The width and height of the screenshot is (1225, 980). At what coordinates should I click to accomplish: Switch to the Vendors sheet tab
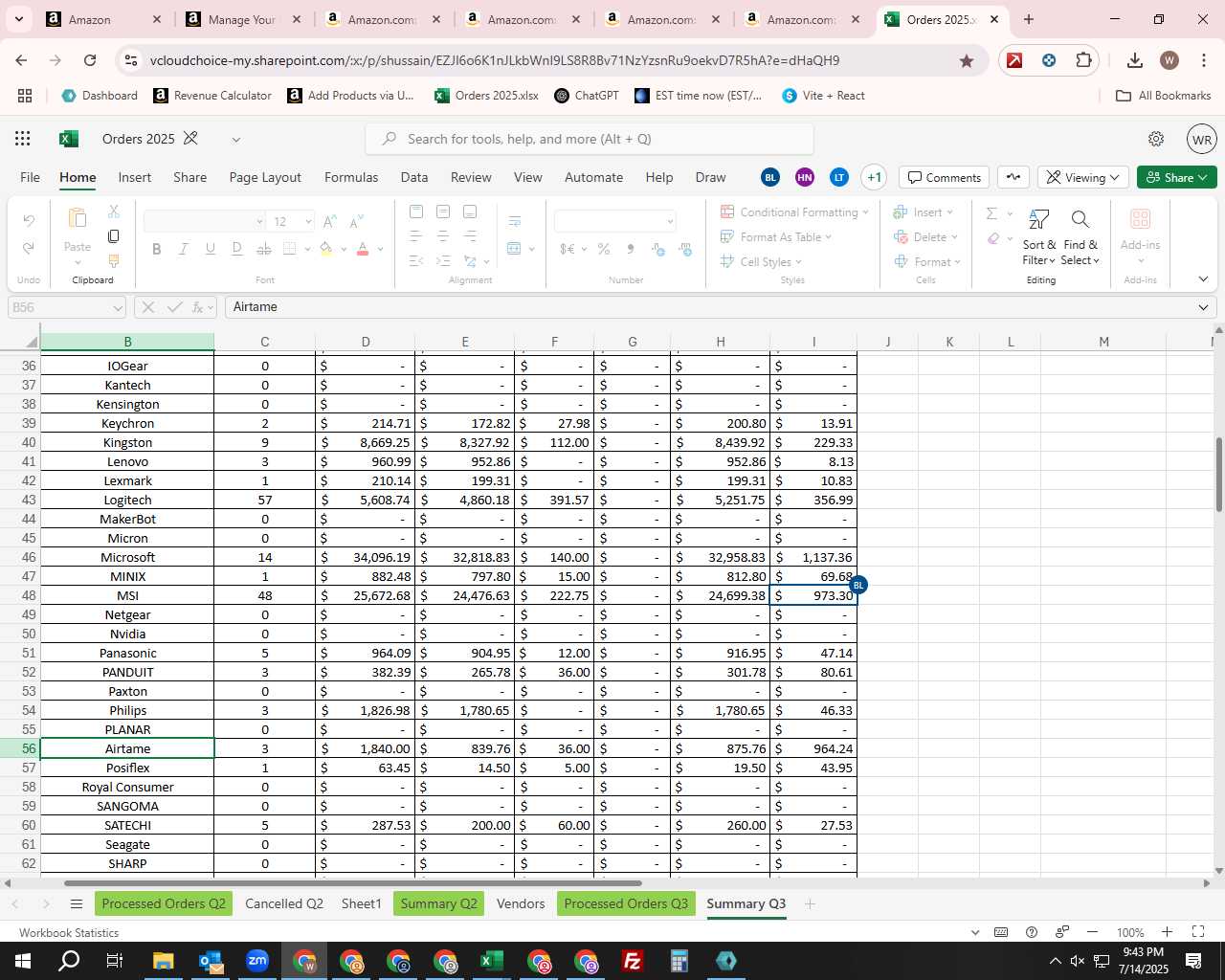pos(521,903)
